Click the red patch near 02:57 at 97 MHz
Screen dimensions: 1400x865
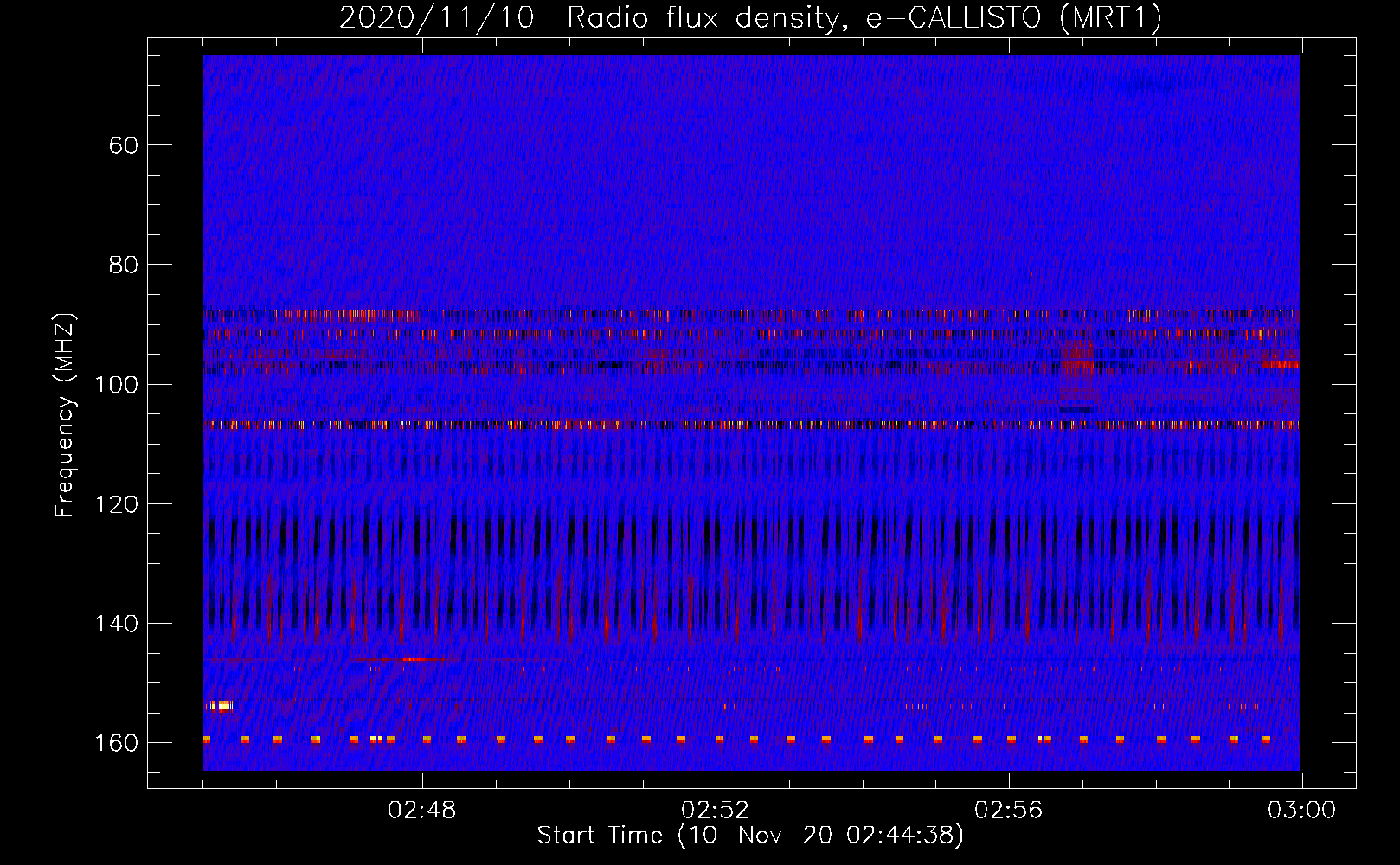coord(1078,359)
